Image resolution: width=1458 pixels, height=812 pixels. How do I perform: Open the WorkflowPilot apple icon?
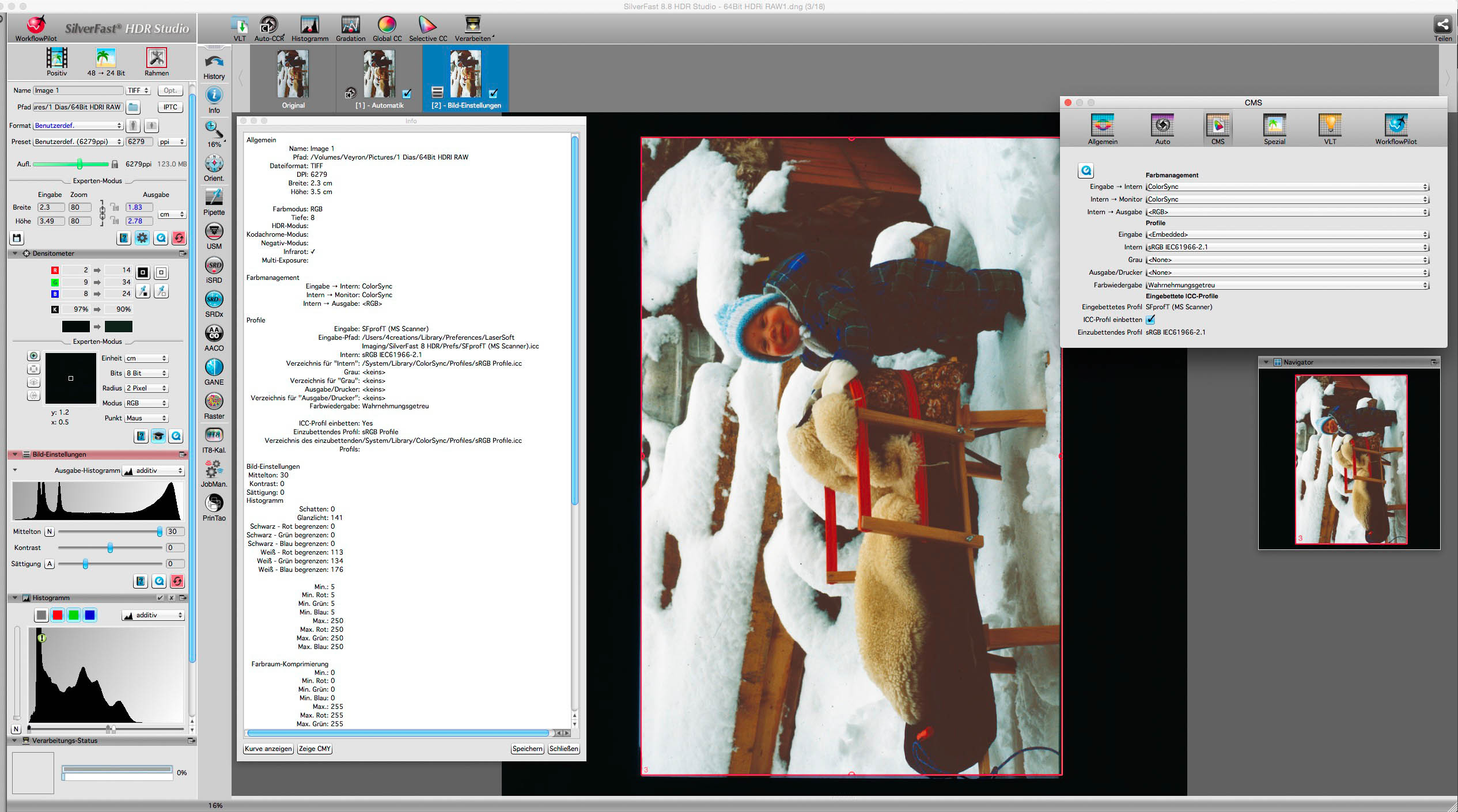[36, 25]
